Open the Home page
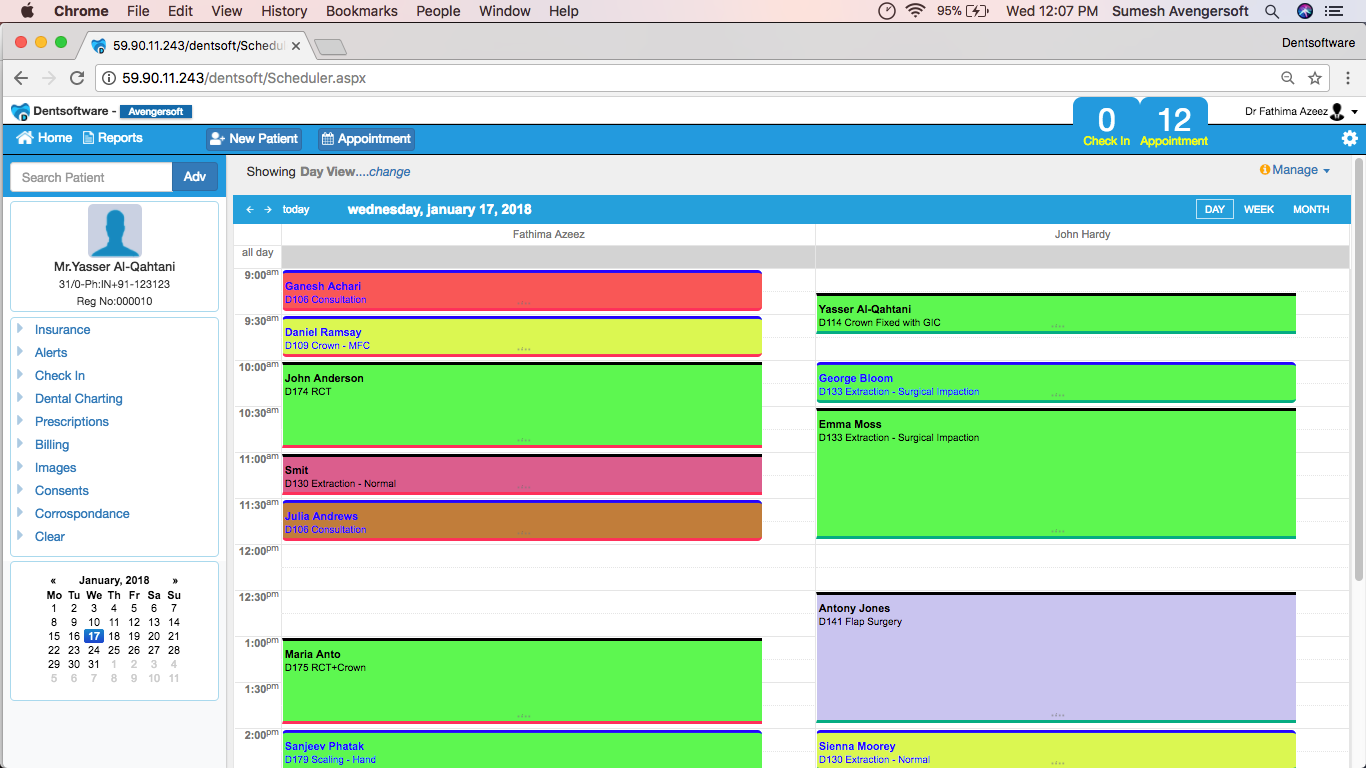The height and width of the screenshot is (768, 1366). tap(43, 137)
